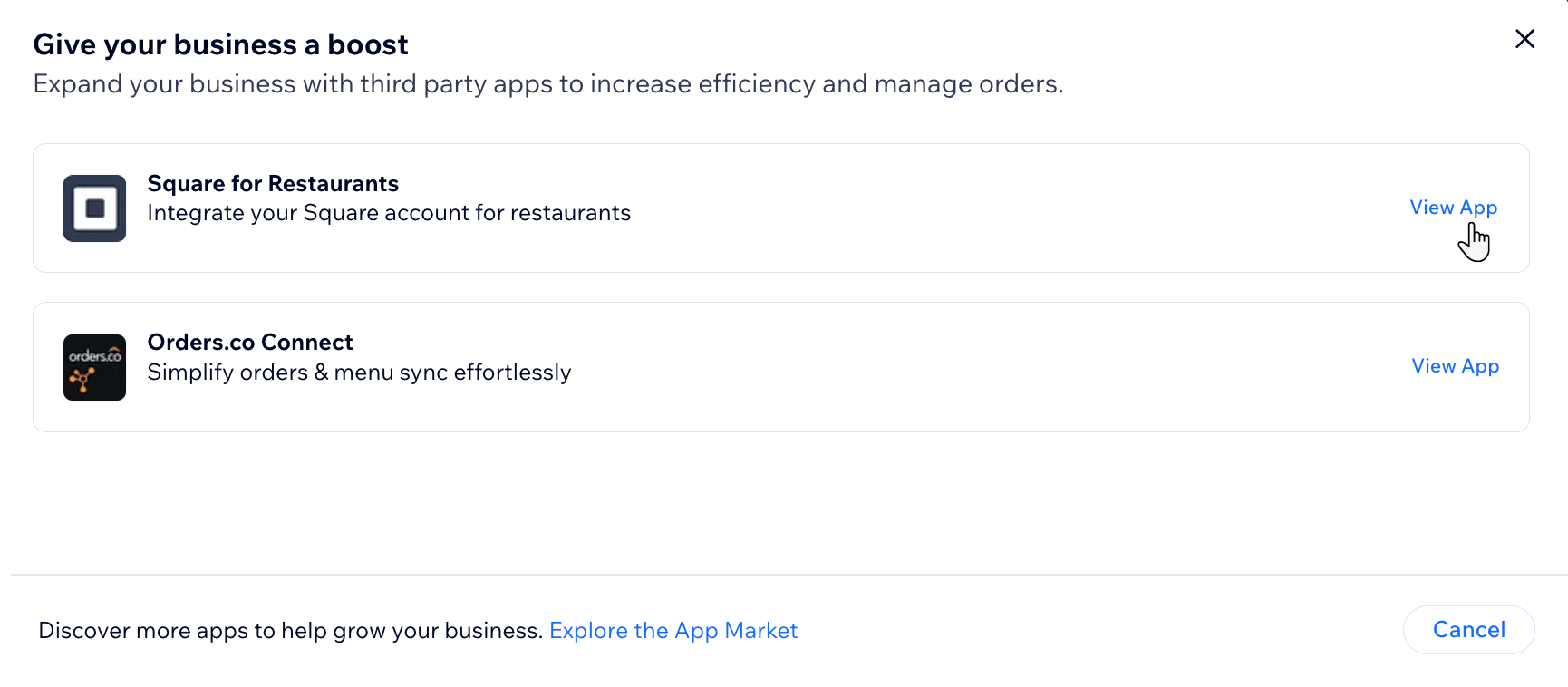This screenshot has height=687, width=1568.
Task: Click the white inner square of Square's logo
Action: click(93, 208)
